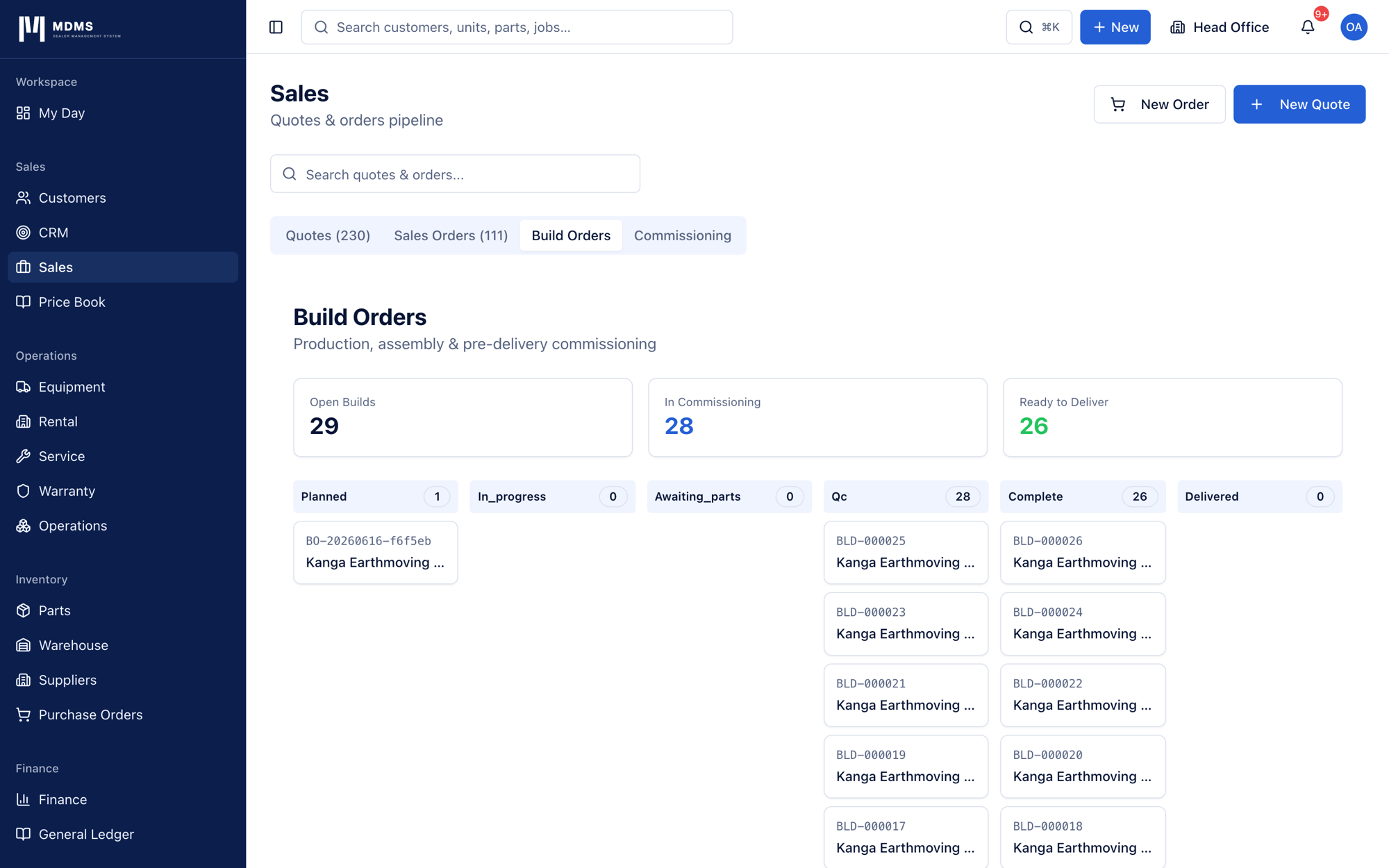Switch to the Quotes (230) tab
The image size is (1389, 868).
(328, 235)
